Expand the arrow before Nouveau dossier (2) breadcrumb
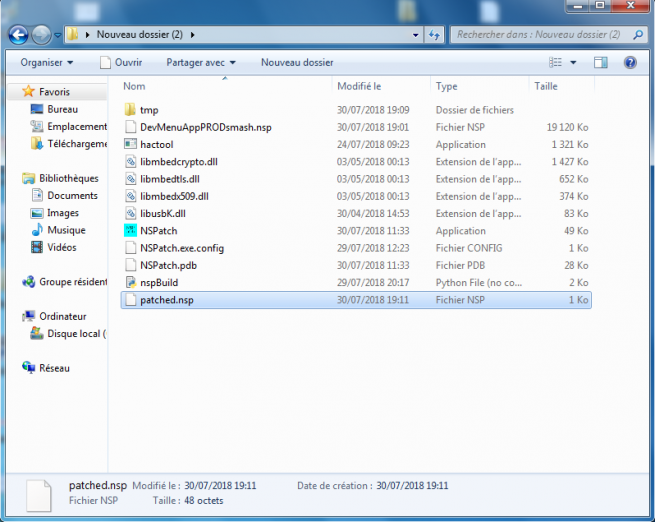 (x=87, y=35)
